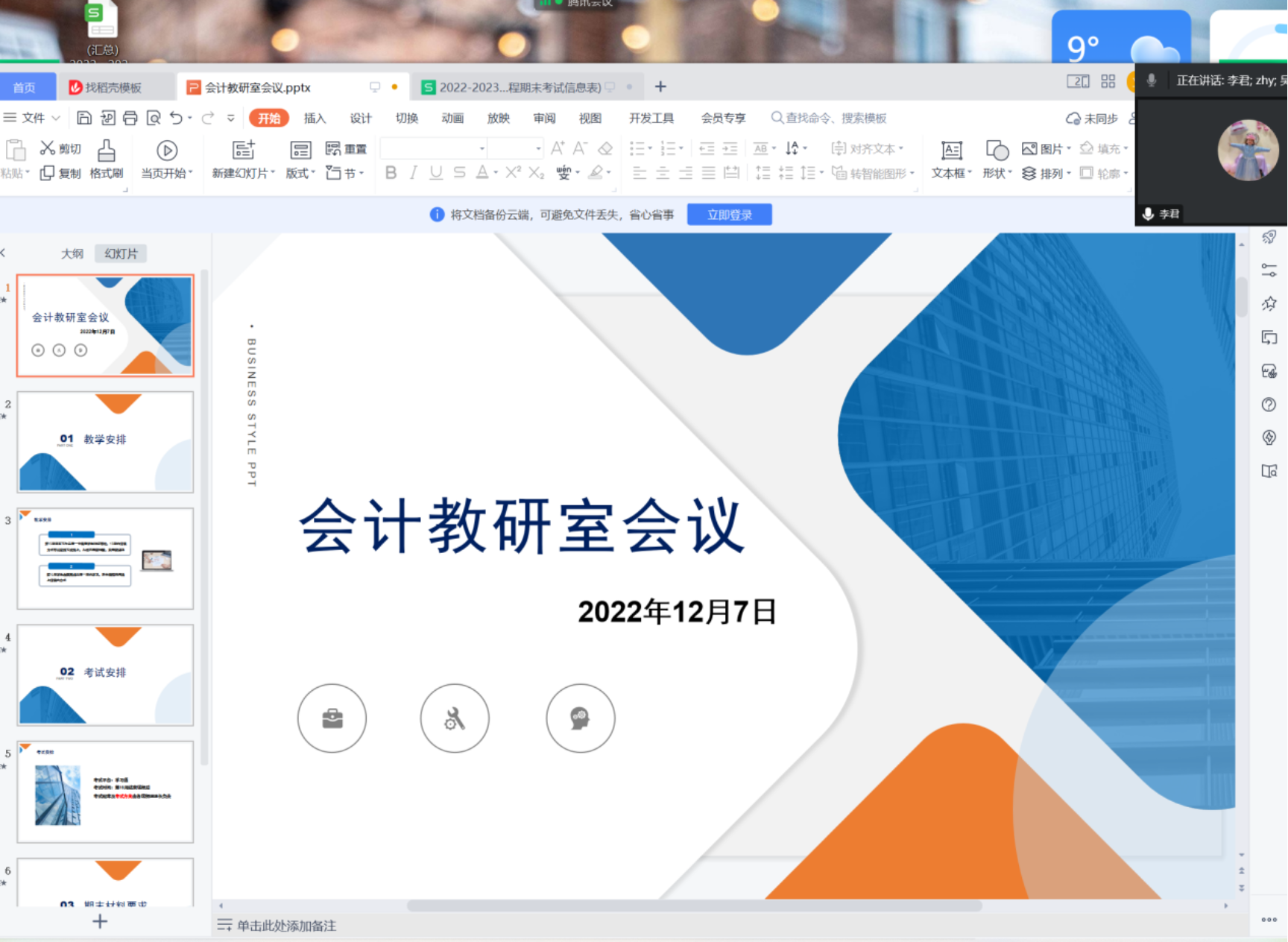Click the font color button
The width and height of the screenshot is (1288, 942).
(x=482, y=173)
